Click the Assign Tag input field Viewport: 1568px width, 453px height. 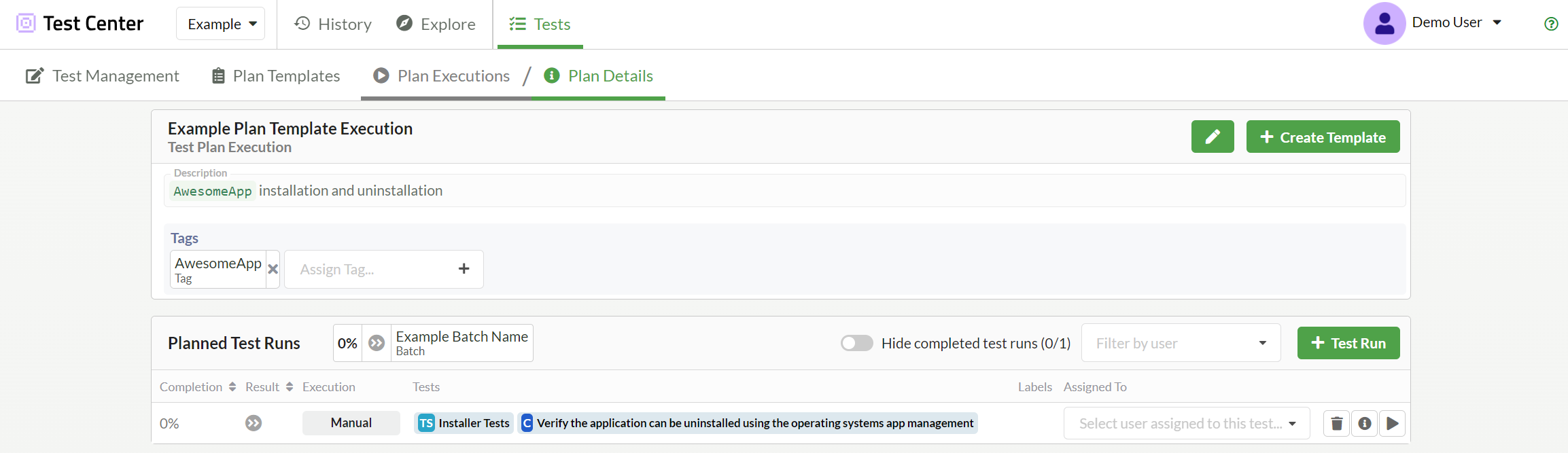tap(370, 269)
